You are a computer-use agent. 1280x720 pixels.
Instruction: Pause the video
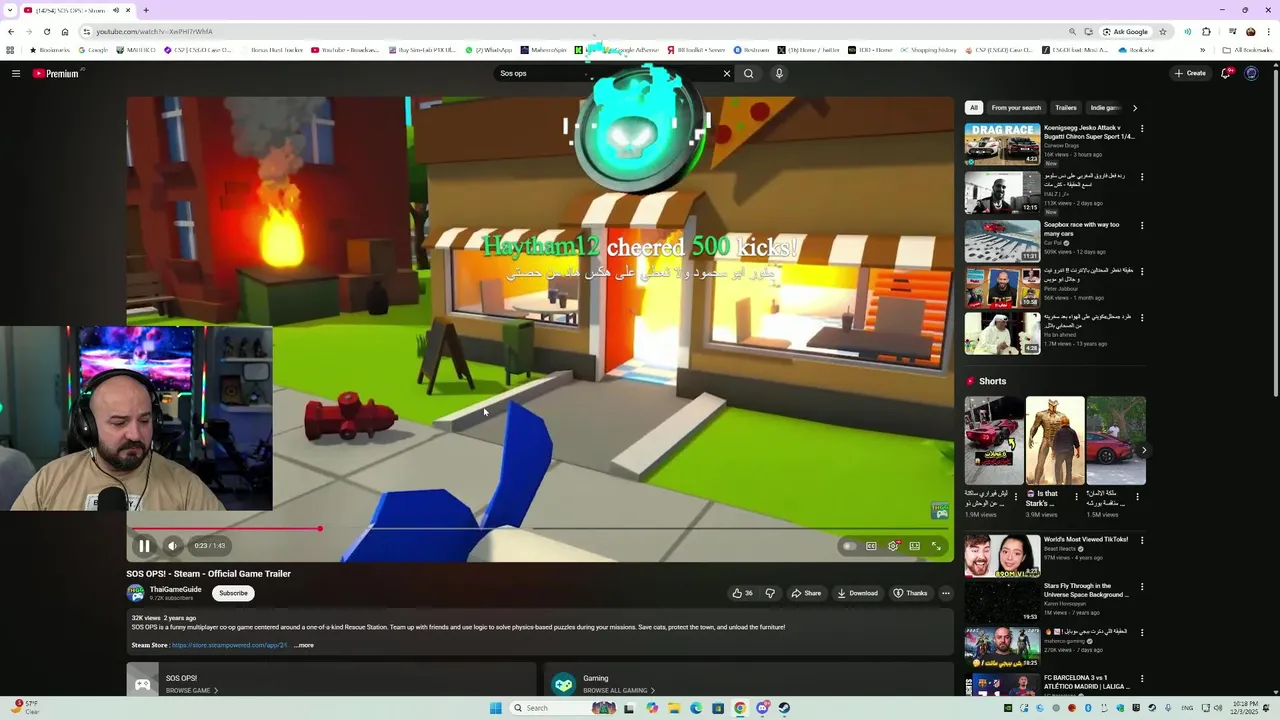[144, 546]
